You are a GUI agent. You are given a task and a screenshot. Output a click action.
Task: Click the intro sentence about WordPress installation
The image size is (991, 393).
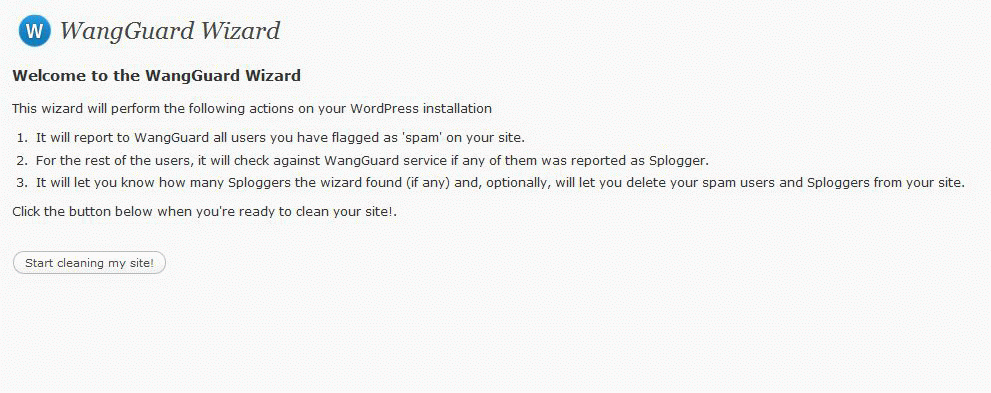(252, 109)
